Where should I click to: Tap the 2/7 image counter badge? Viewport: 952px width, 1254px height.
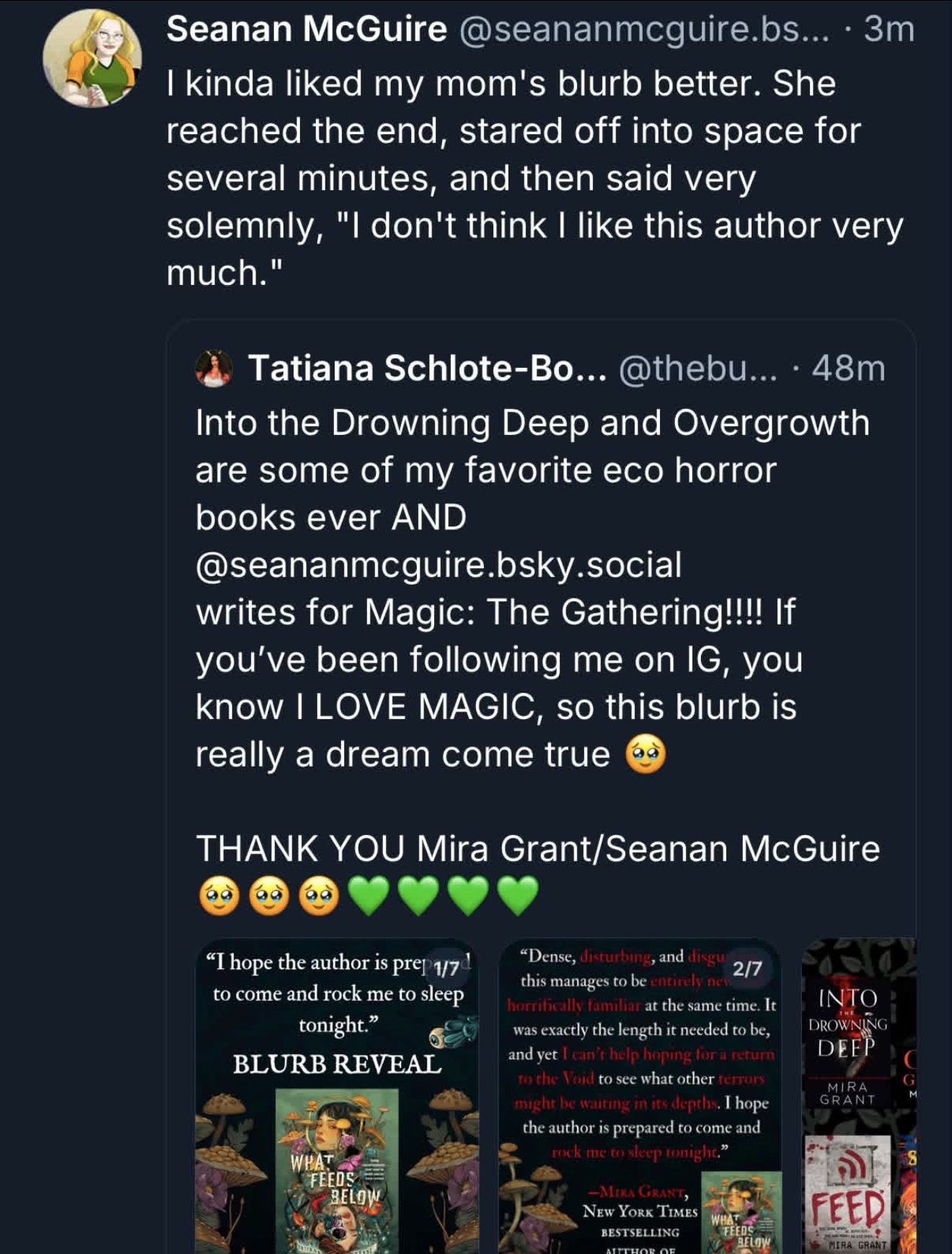click(x=747, y=968)
